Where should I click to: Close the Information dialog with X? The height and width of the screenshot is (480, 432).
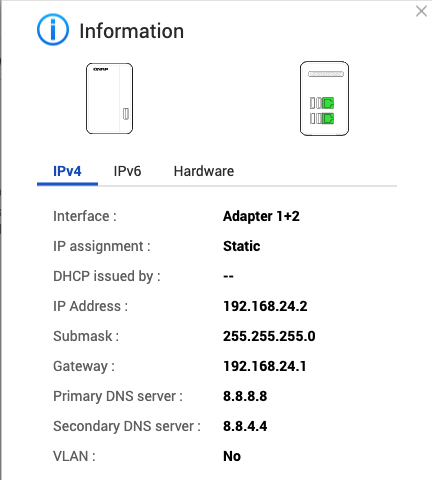421,11
